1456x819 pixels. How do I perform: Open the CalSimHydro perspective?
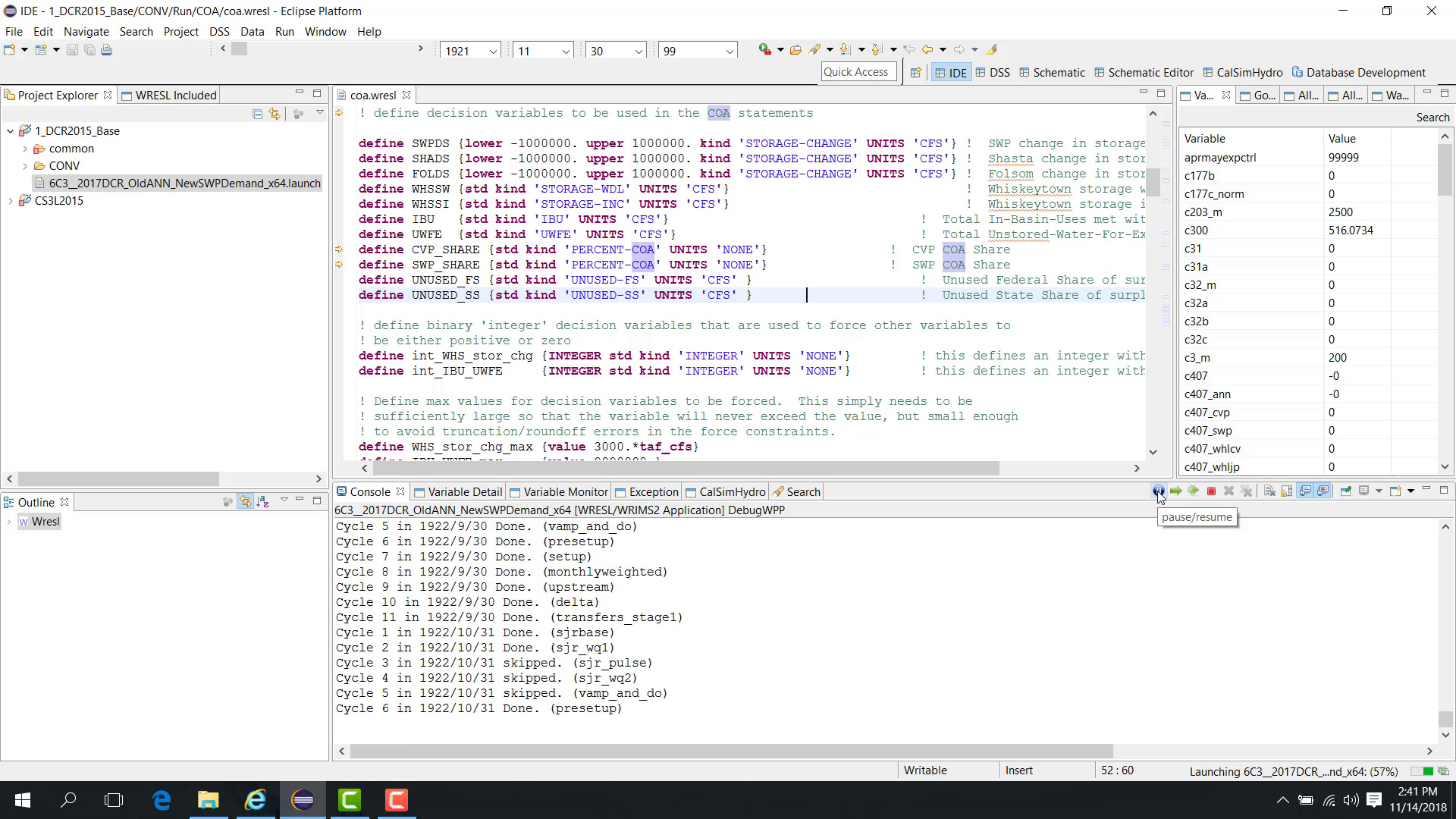(x=1242, y=73)
